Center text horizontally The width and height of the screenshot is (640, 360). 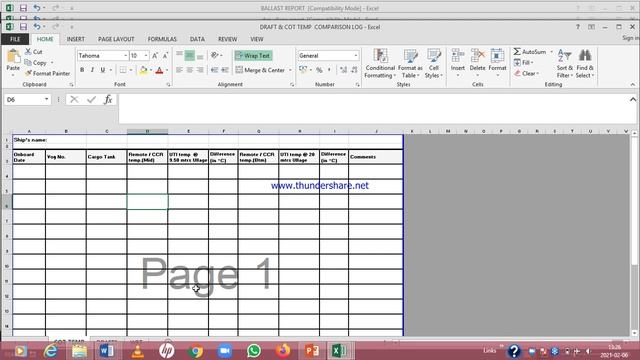[190, 70]
